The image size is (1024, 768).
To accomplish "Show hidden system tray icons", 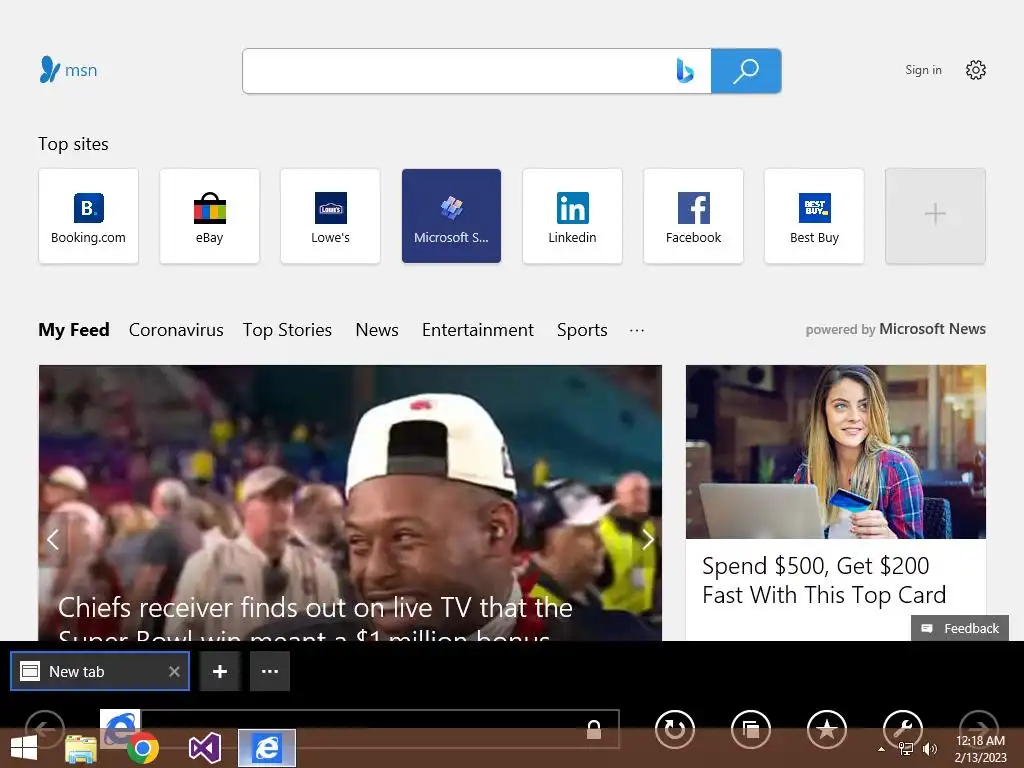I will click(x=882, y=750).
